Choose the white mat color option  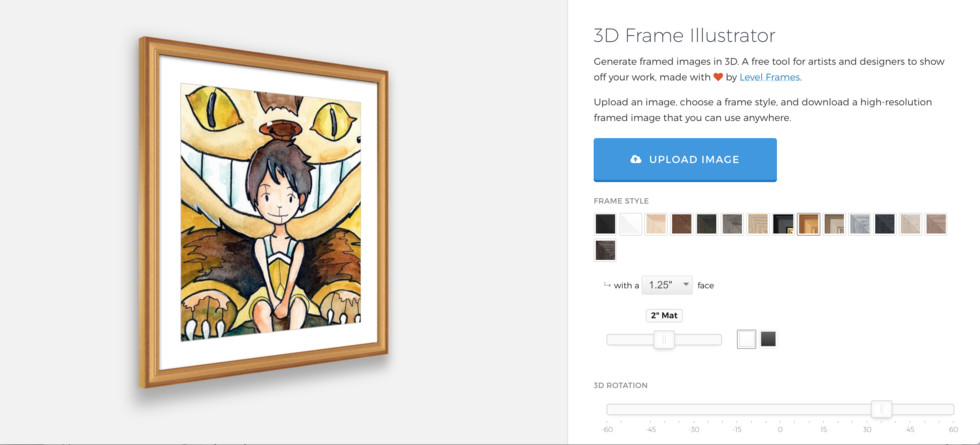[x=746, y=339]
